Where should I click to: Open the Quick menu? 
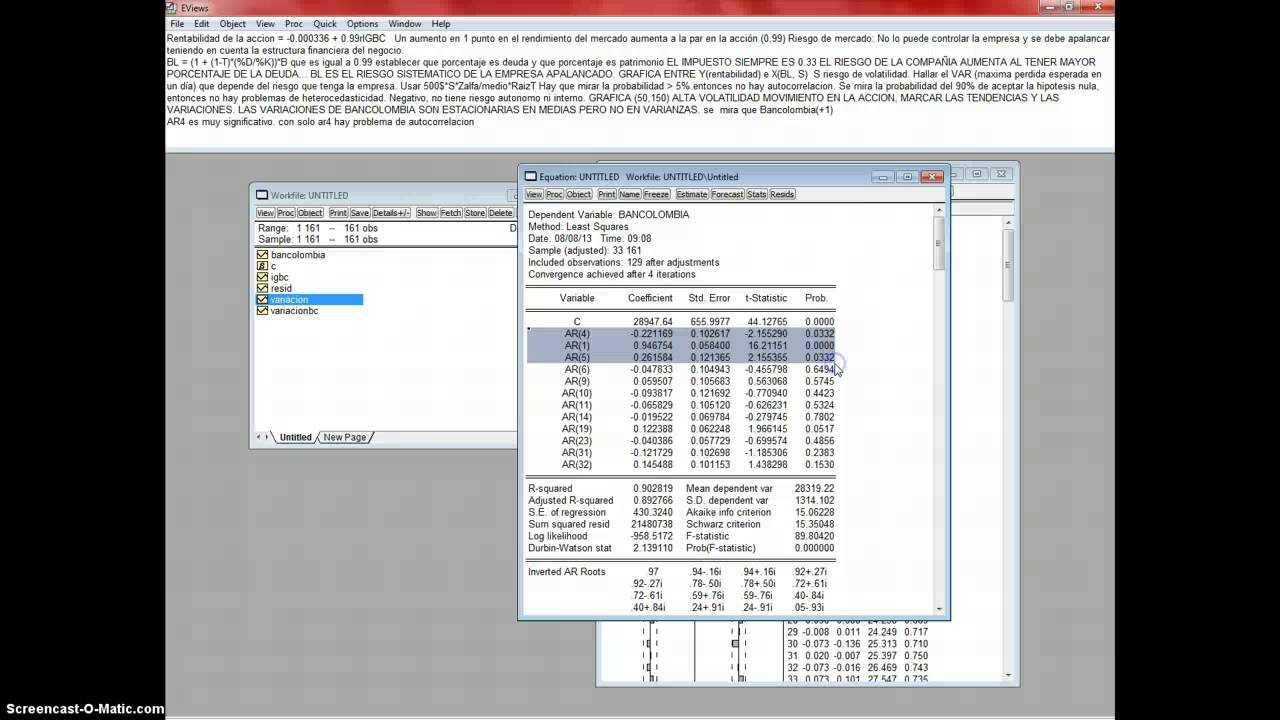325,23
